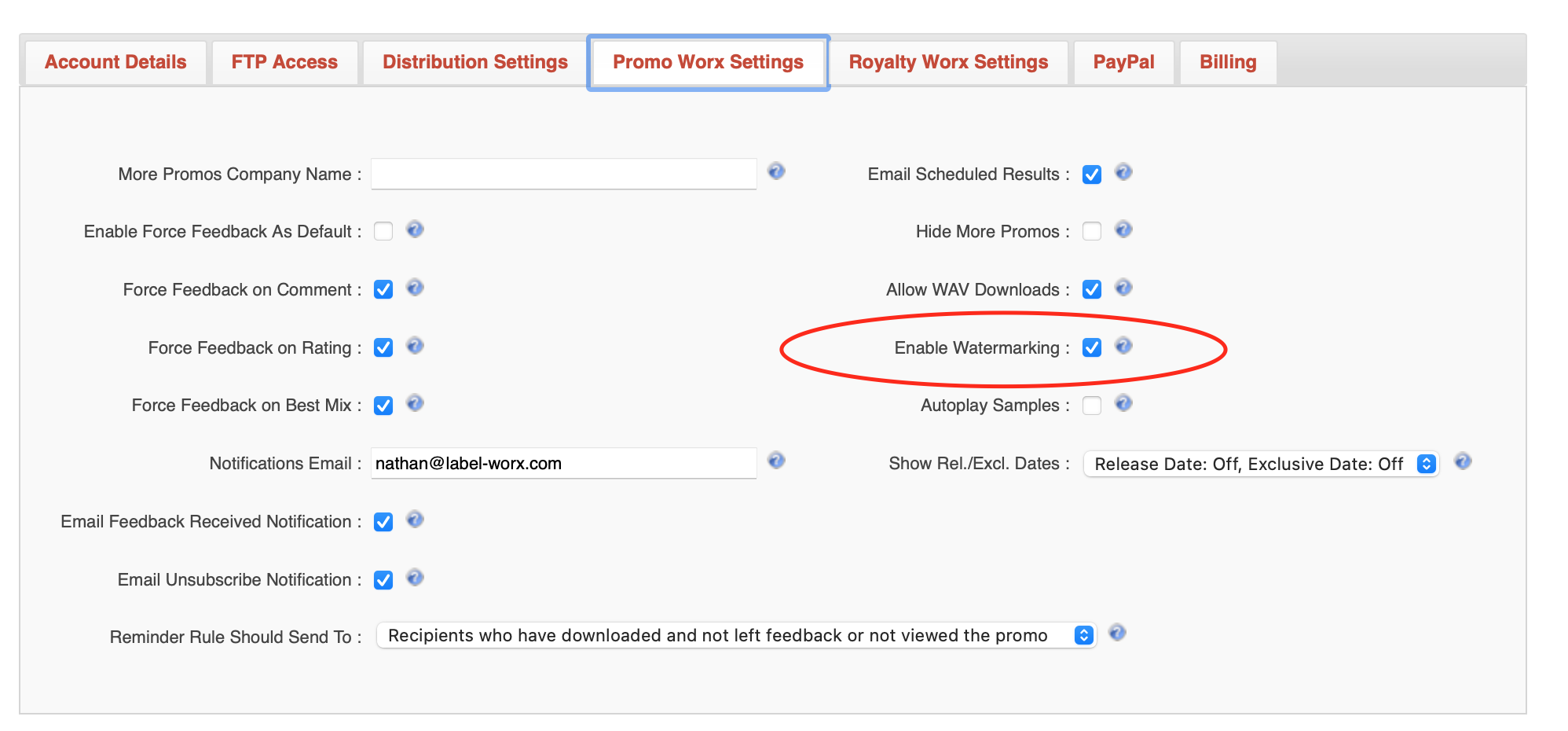Show help for Allow WAV Downloads
Viewport: 1568px width, 731px height.
tap(1123, 288)
